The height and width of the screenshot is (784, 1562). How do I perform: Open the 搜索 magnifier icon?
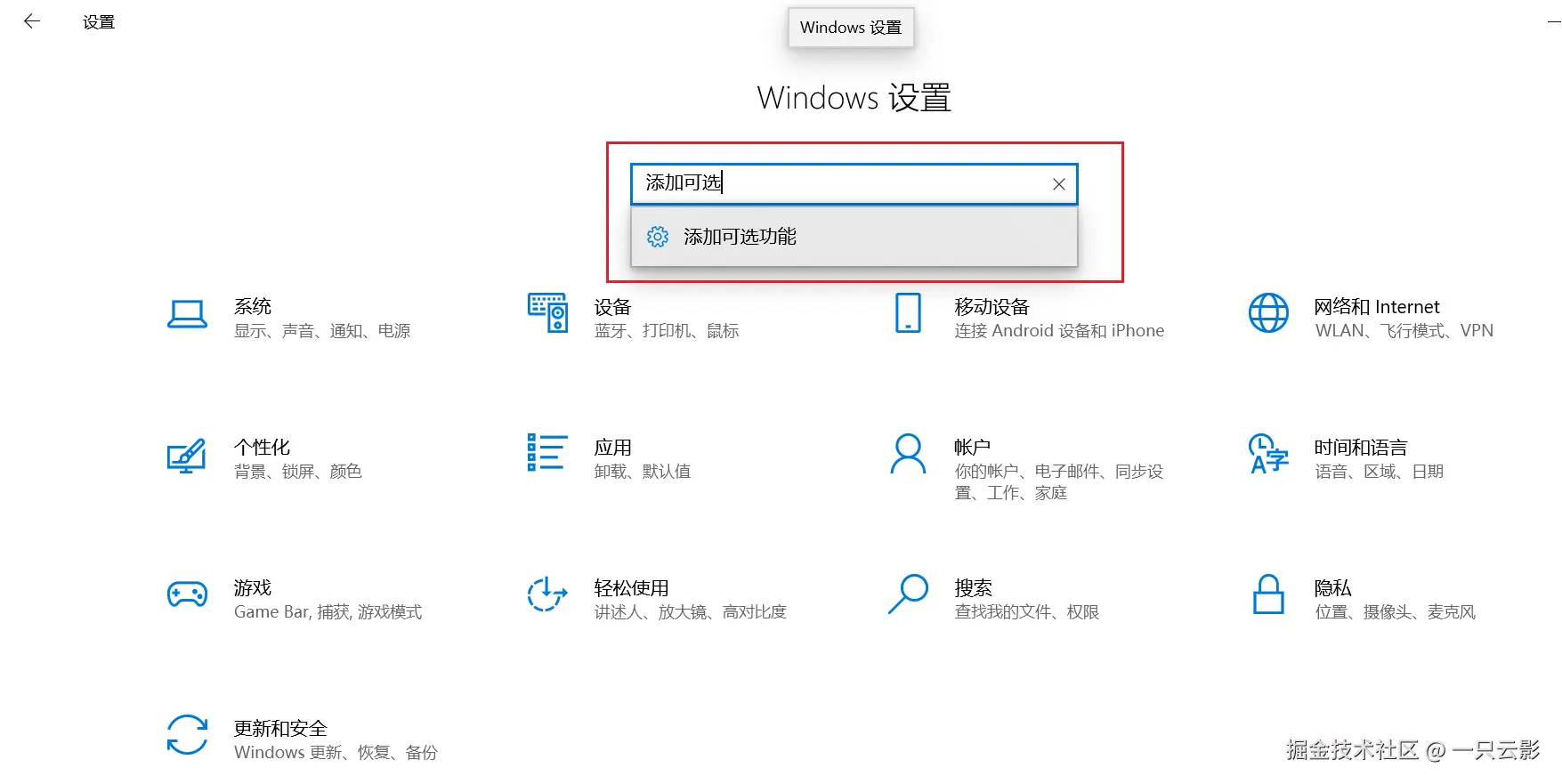click(908, 594)
